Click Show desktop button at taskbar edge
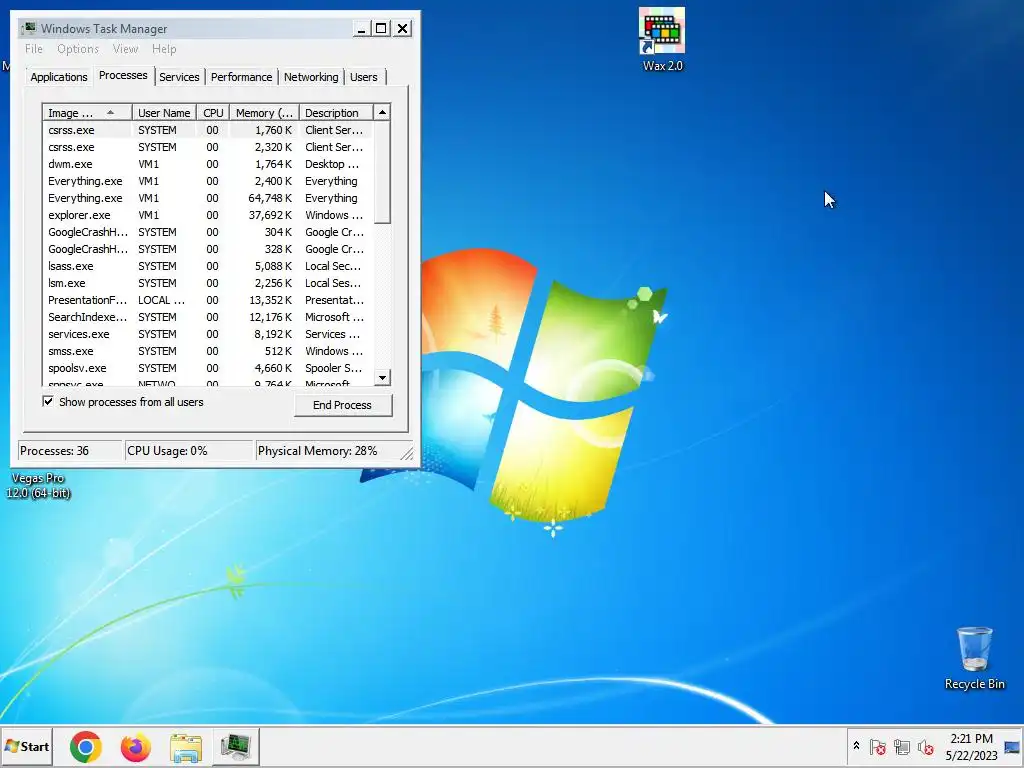The width and height of the screenshot is (1024, 768). (x=1013, y=746)
